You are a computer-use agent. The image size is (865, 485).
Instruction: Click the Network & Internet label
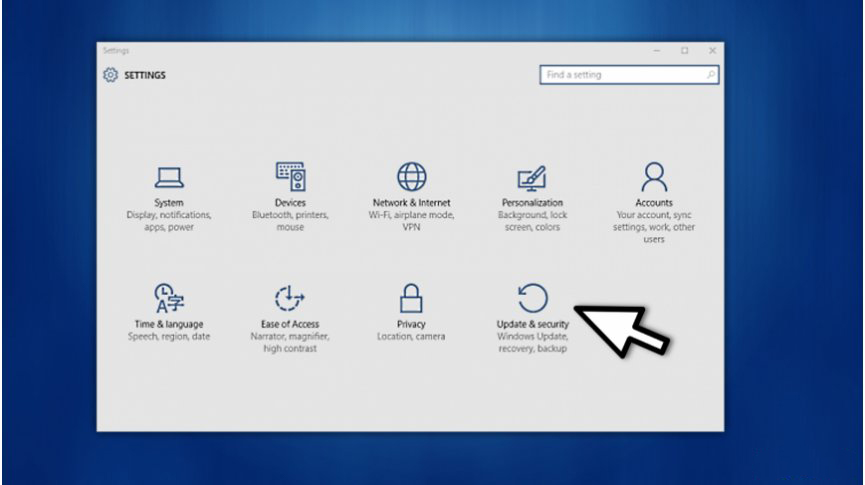(412, 202)
